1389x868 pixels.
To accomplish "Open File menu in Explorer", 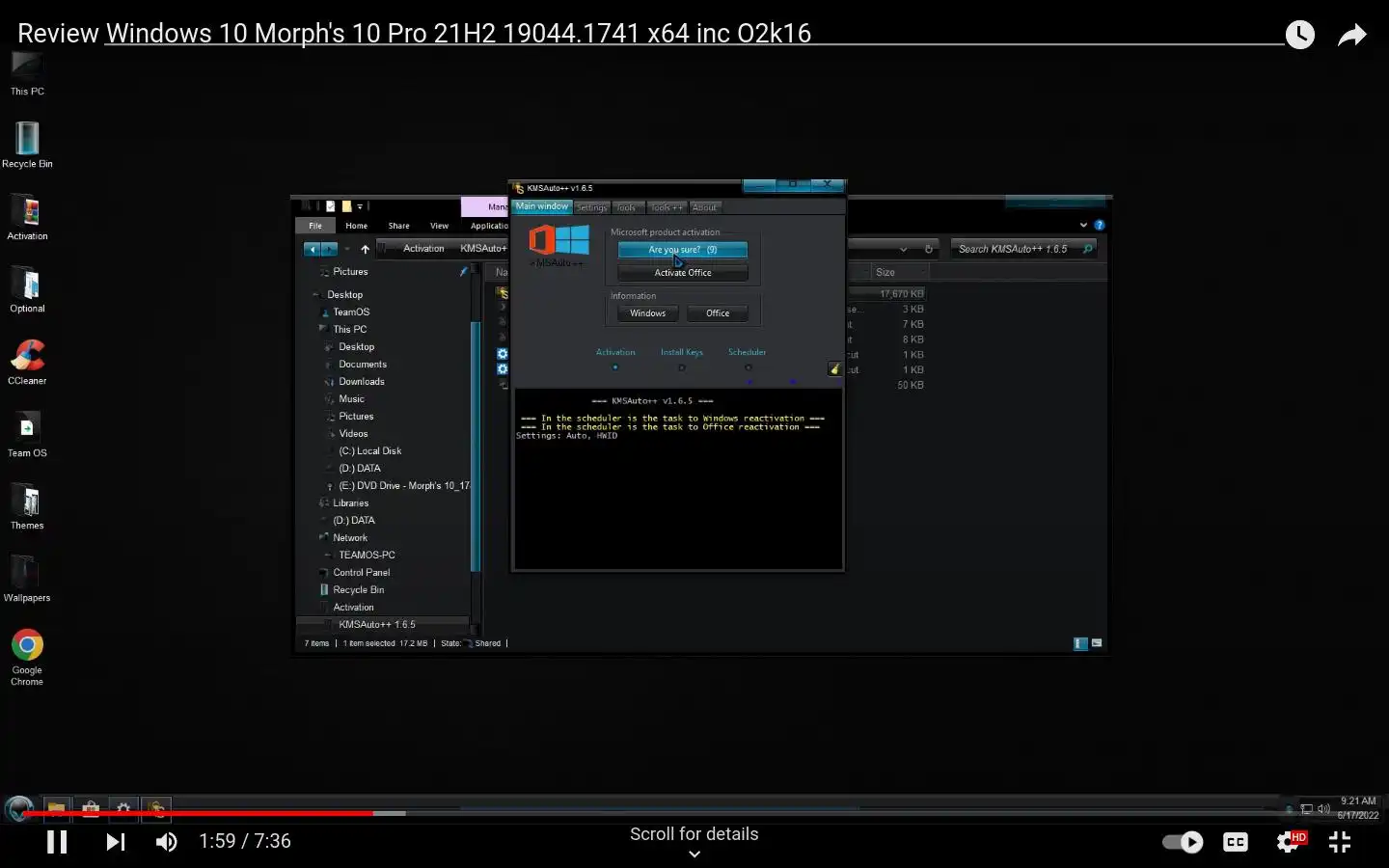I will click(315, 226).
